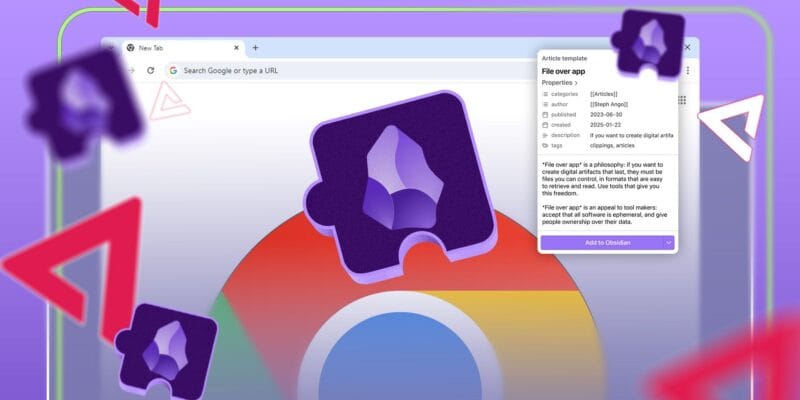The image size is (800, 400).
Task: Click the Add to Obsidian button
Action: pyautogui.click(x=602, y=243)
